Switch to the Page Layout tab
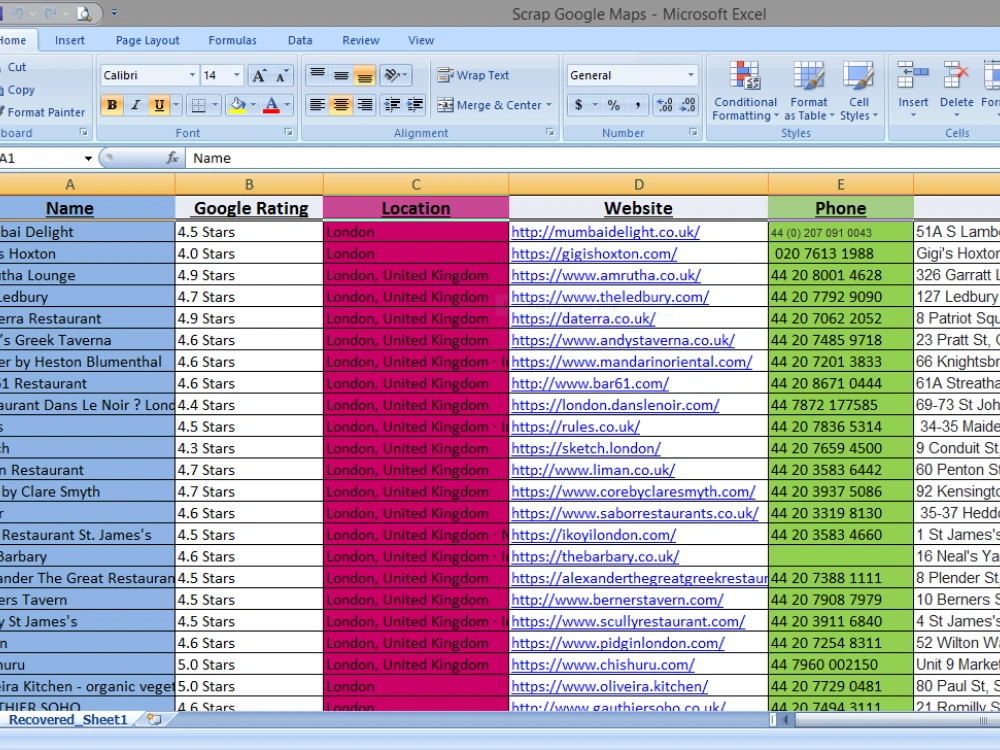1000x750 pixels. [x=147, y=40]
